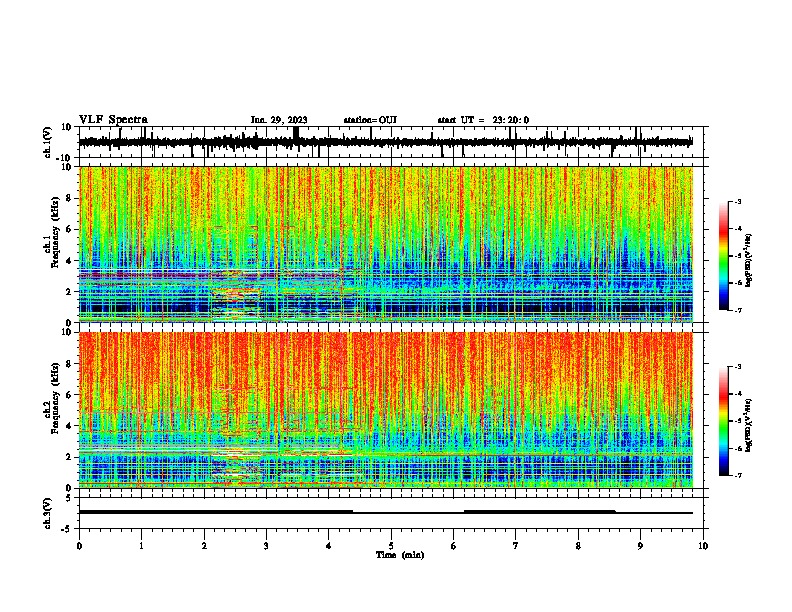This screenshot has width=792, height=612.
Task: Click the '10' label ending the time axis
Action: pyautogui.click(x=703, y=546)
